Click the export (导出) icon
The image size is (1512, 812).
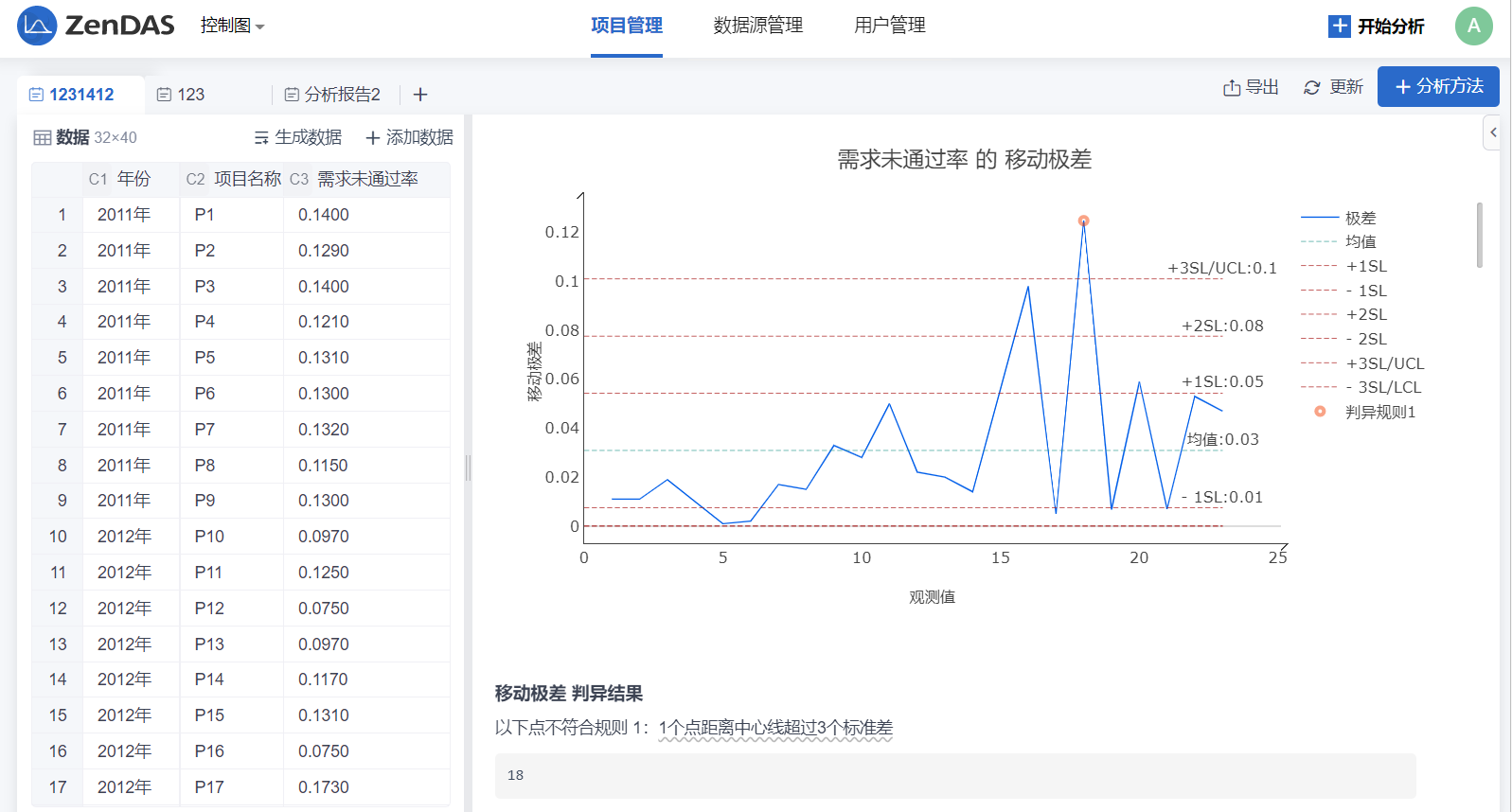(x=1232, y=88)
